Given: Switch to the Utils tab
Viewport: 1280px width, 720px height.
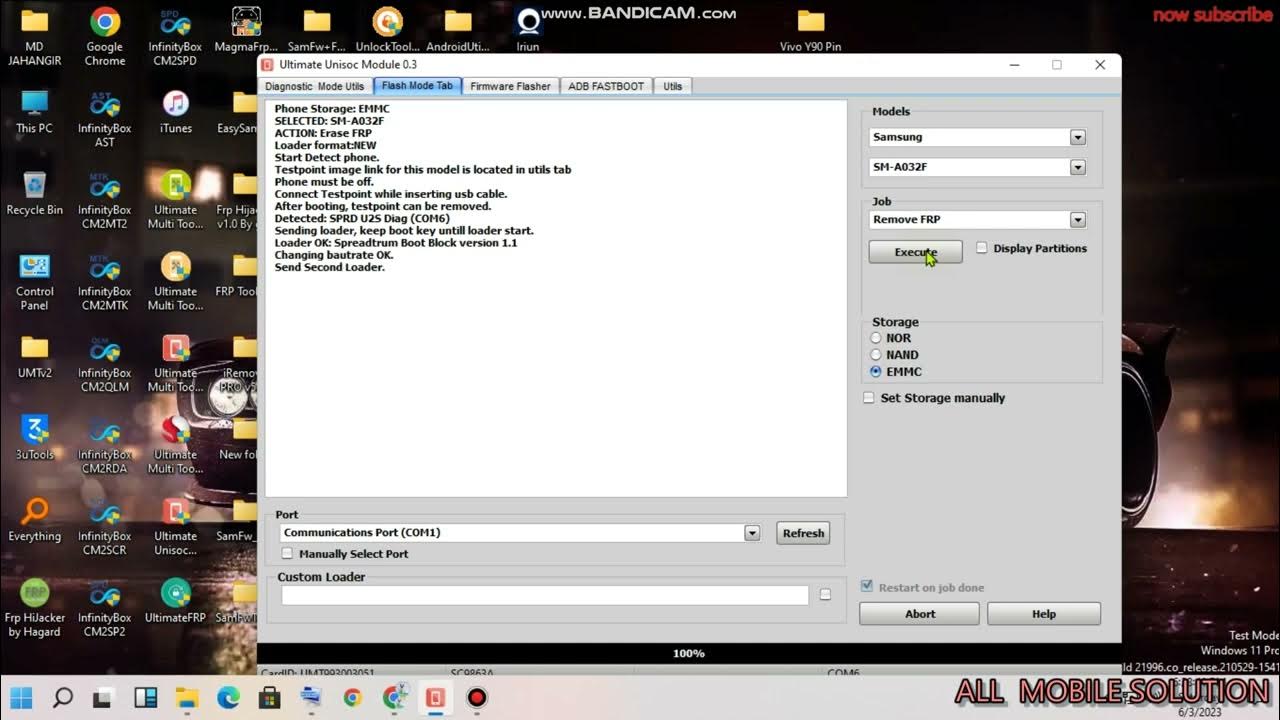Looking at the screenshot, I should click(x=673, y=86).
